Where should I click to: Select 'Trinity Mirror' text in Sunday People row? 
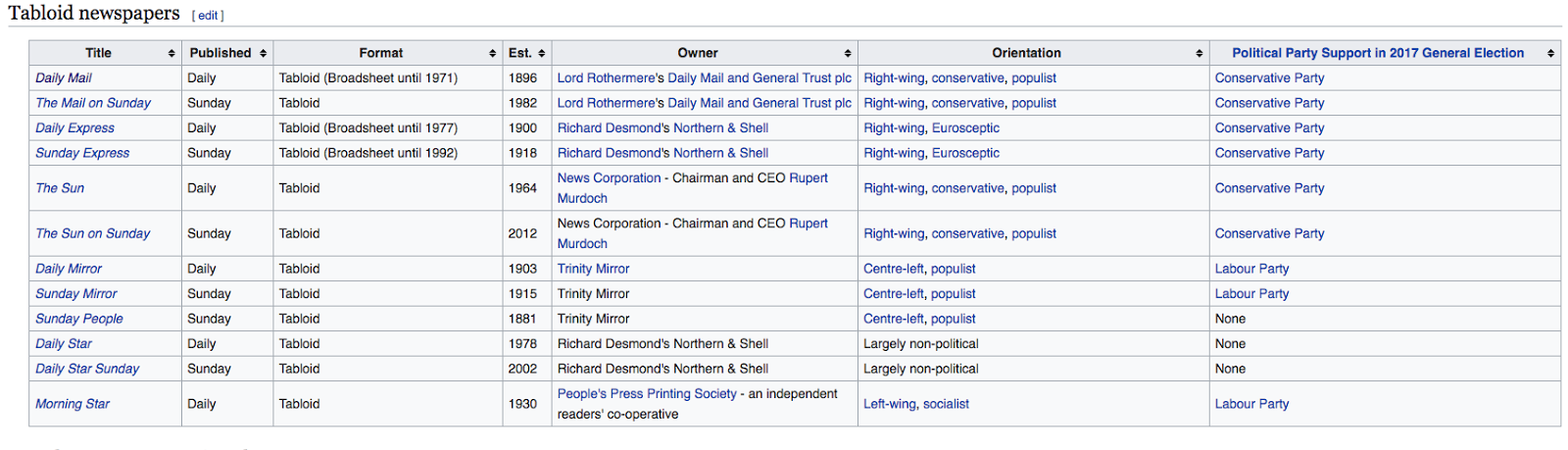594,319
